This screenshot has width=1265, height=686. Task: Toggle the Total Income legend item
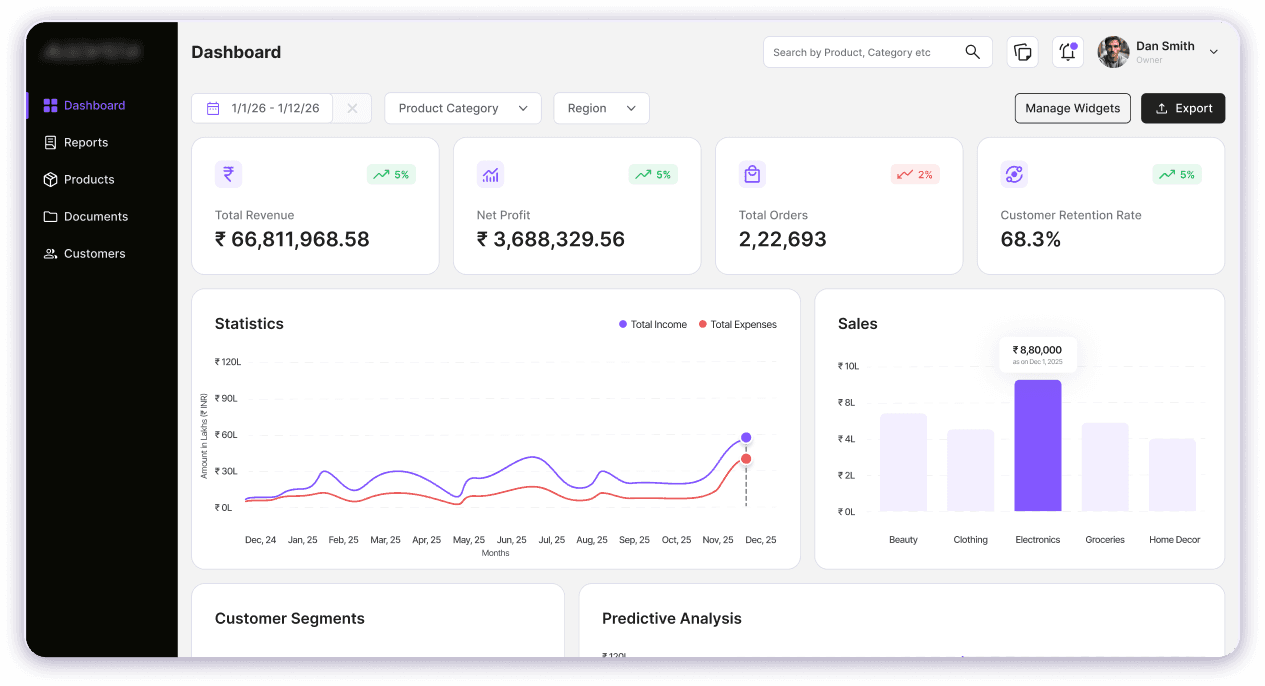(653, 324)
